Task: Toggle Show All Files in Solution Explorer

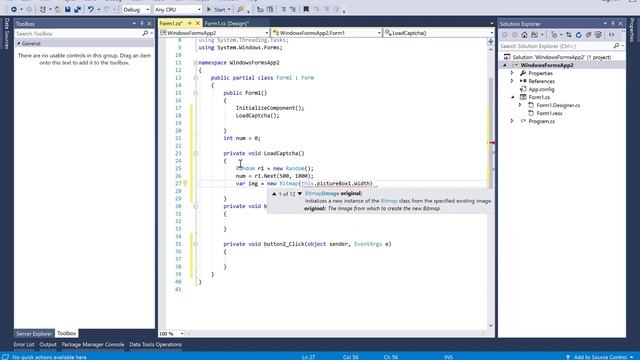Action: tap(598, 35)
